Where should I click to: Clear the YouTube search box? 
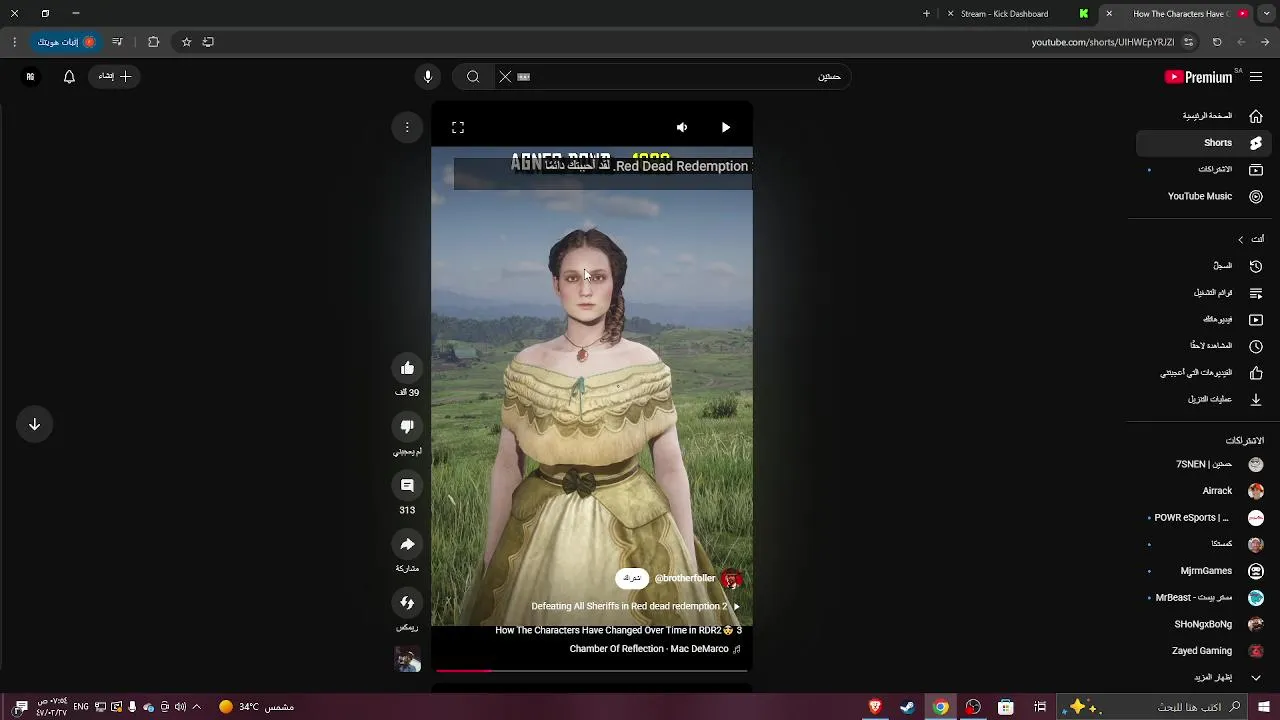click(x=505, y=76)
